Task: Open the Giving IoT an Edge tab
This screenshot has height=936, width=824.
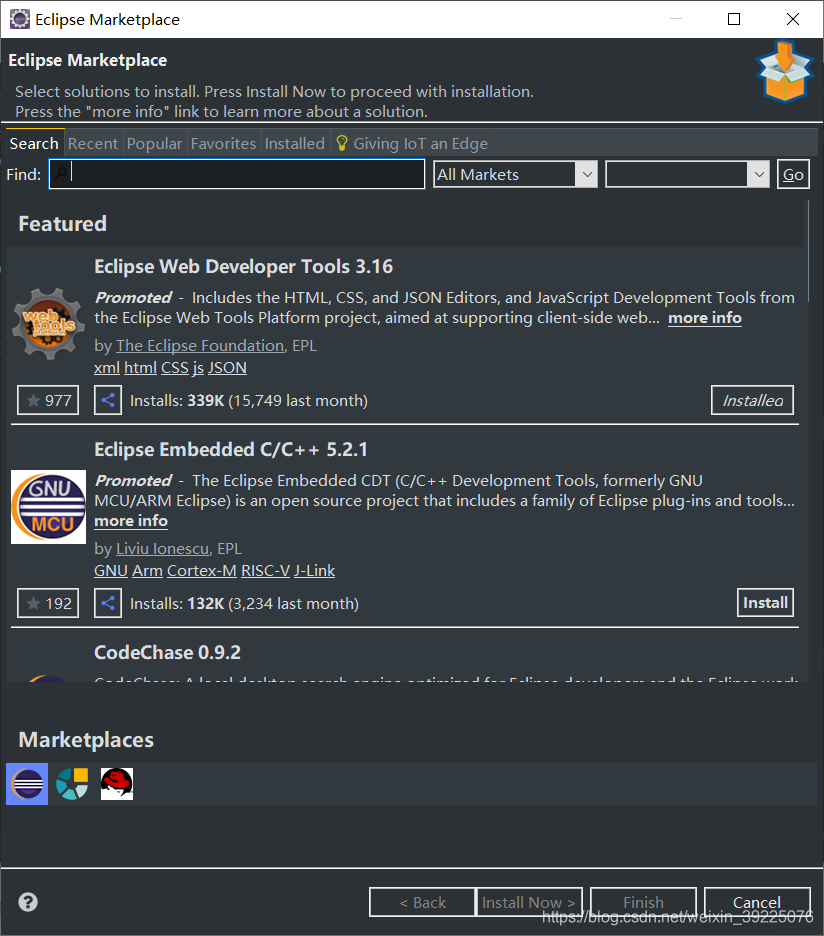Action: coord(412,143)
